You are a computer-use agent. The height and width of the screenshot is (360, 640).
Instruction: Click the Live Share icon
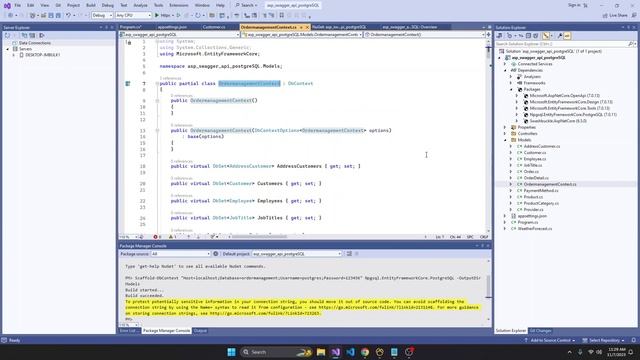click(615, 16)
